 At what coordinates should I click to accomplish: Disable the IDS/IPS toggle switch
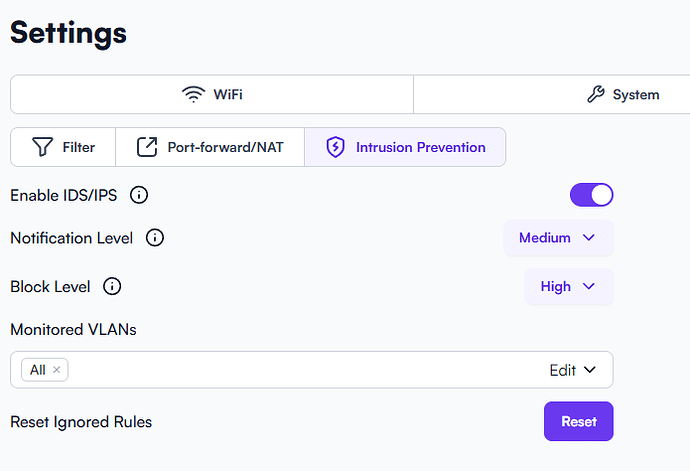[591, 195]
